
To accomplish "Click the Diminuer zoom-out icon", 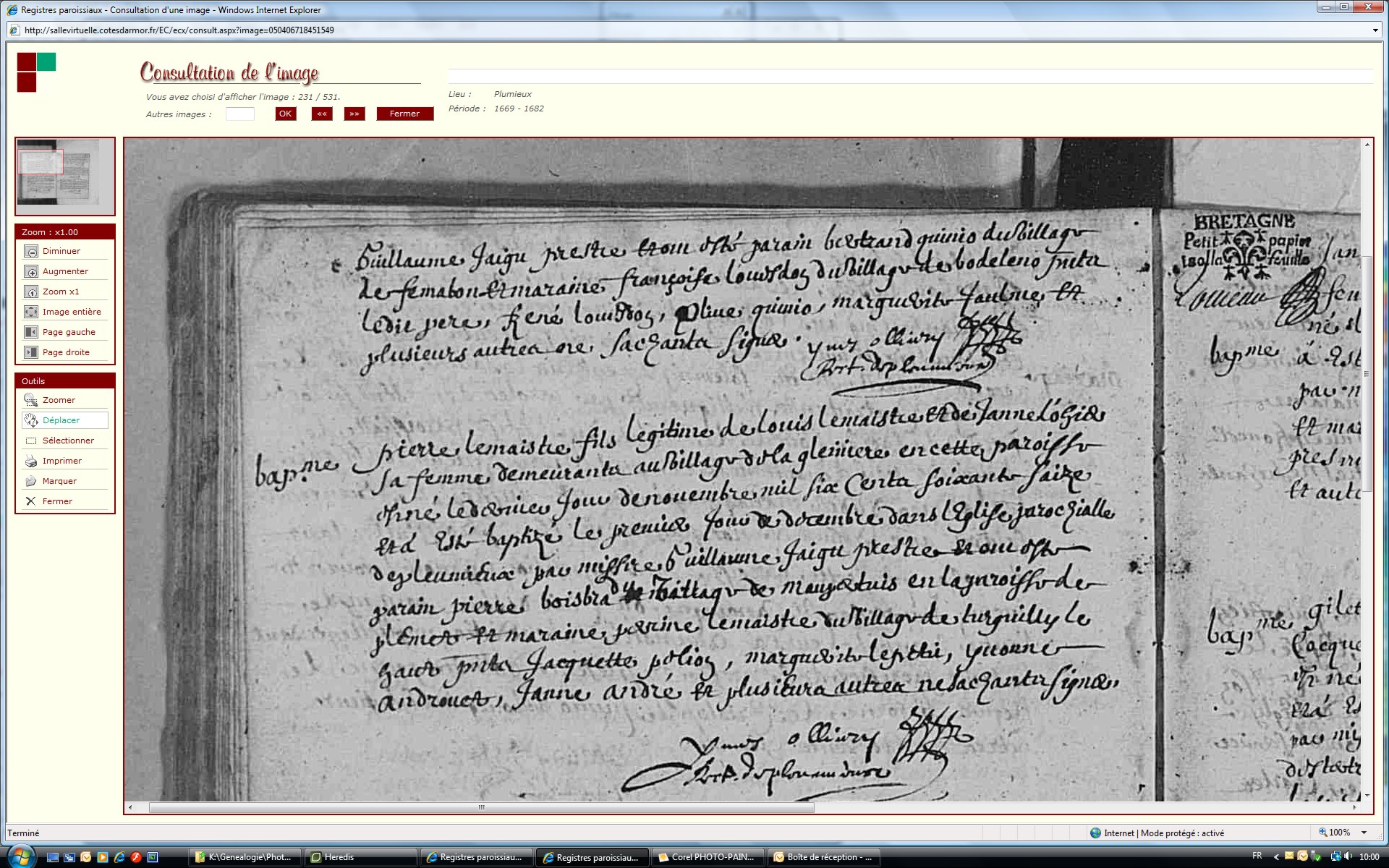I will pyautogui.click(x=31, y=251).
